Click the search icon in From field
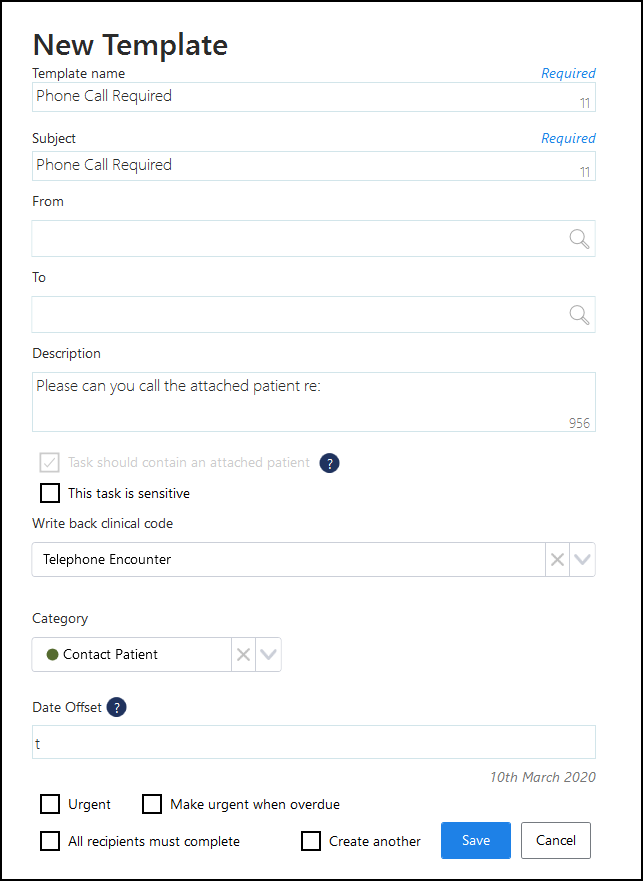The width and height of the screenshot is (643, 881). [x=579, y=239]
